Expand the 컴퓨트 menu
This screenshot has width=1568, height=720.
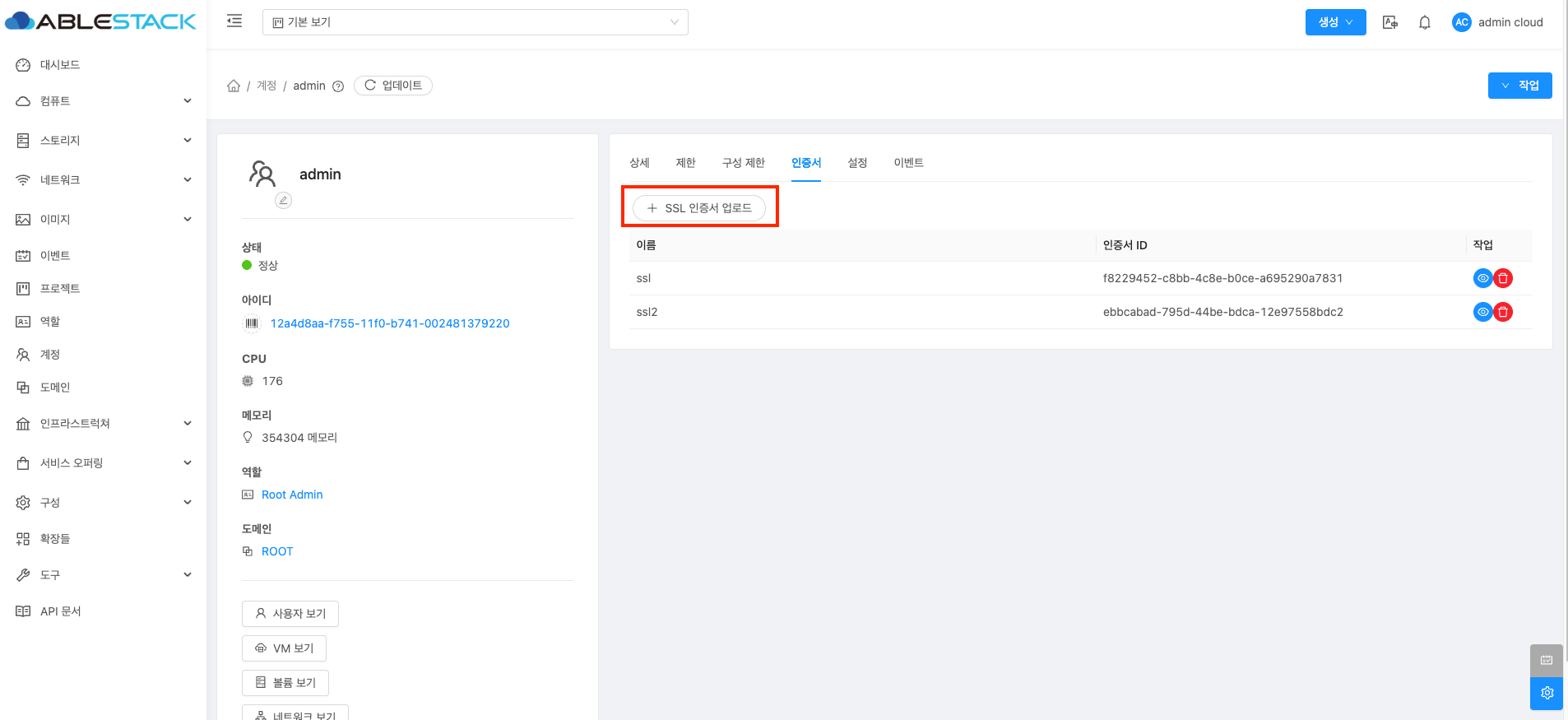point(103,101)
